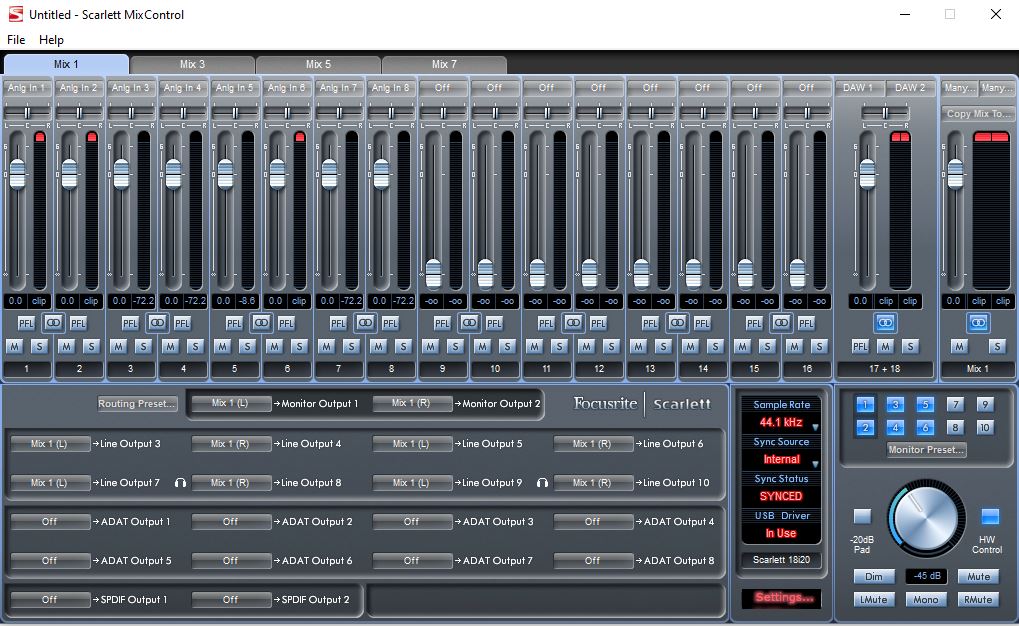Open the Anlg In 6 input source dropdown

pos(287,88)
